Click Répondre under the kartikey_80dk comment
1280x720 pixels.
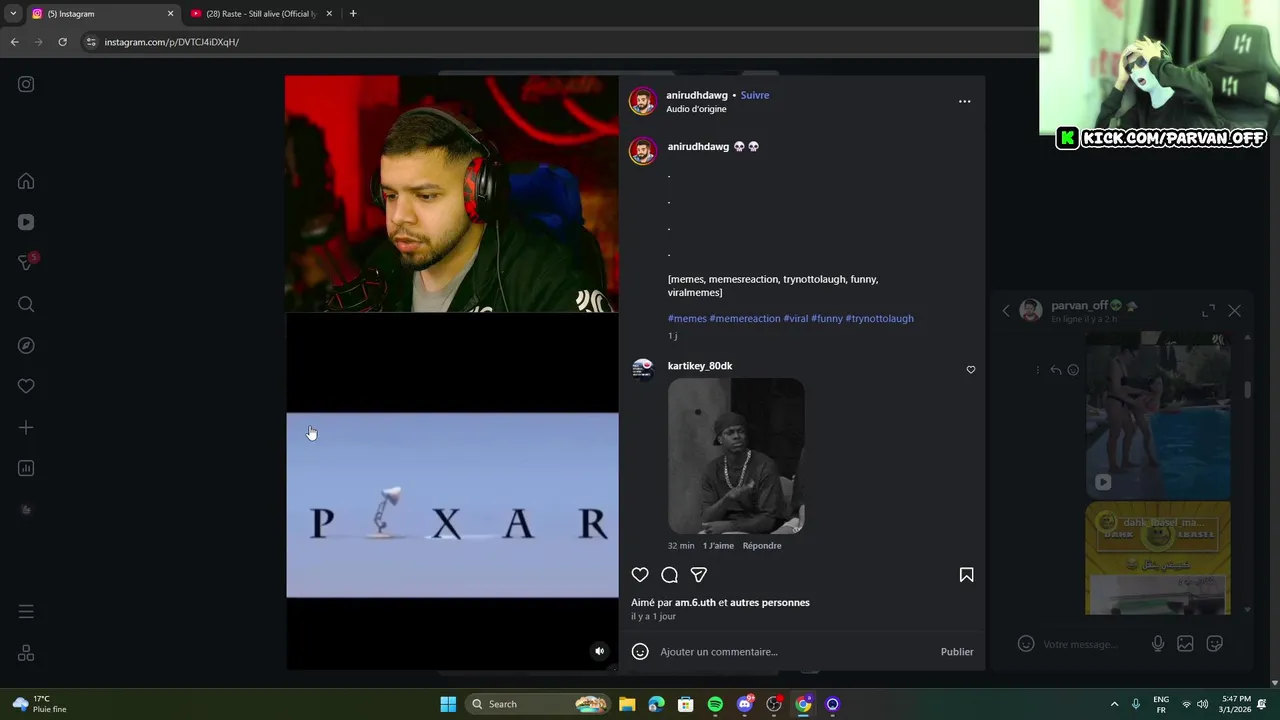click(x=762, y=546)
